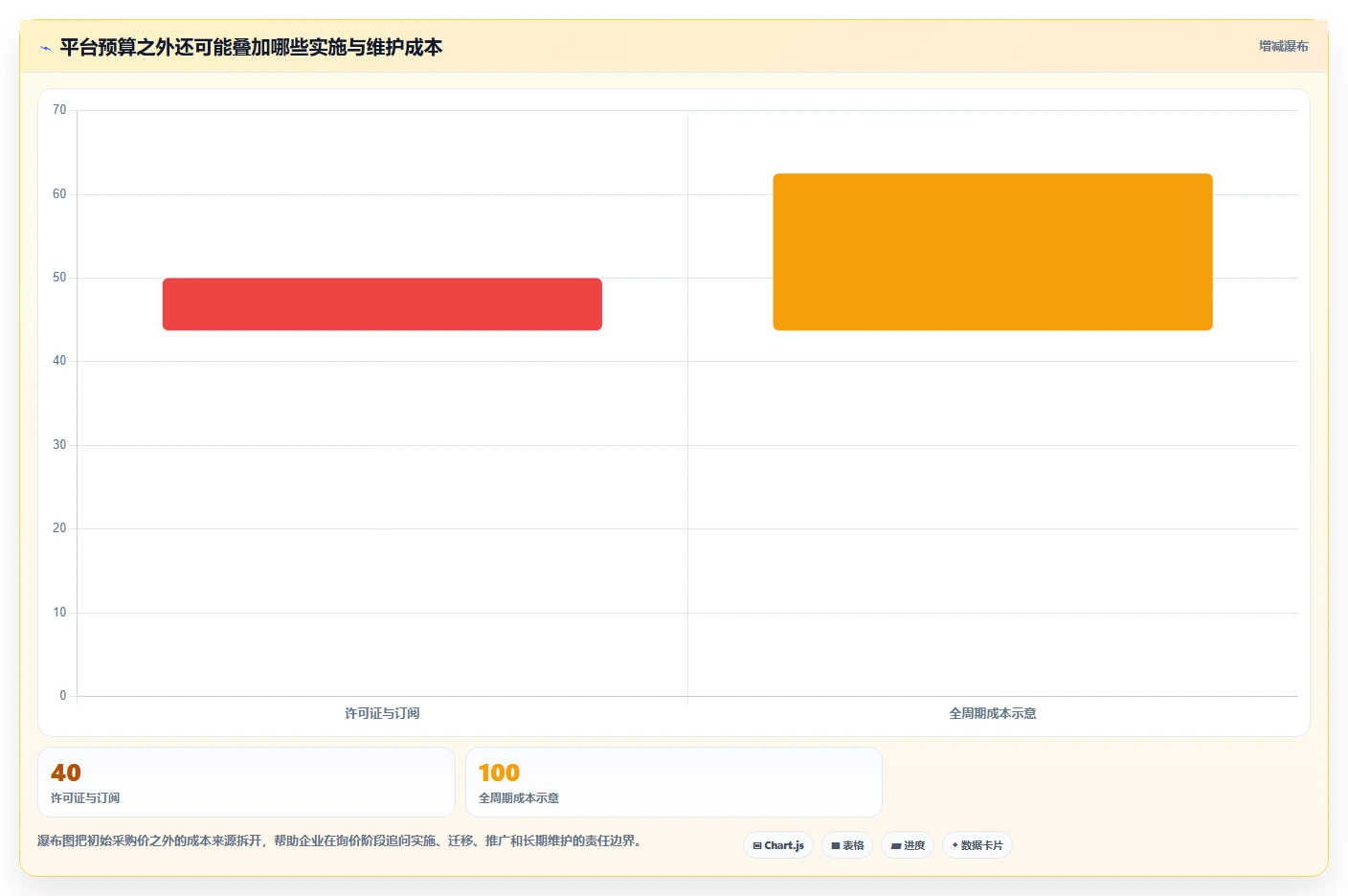Click the x-axis label 许可证与订阅

(382, 713)
